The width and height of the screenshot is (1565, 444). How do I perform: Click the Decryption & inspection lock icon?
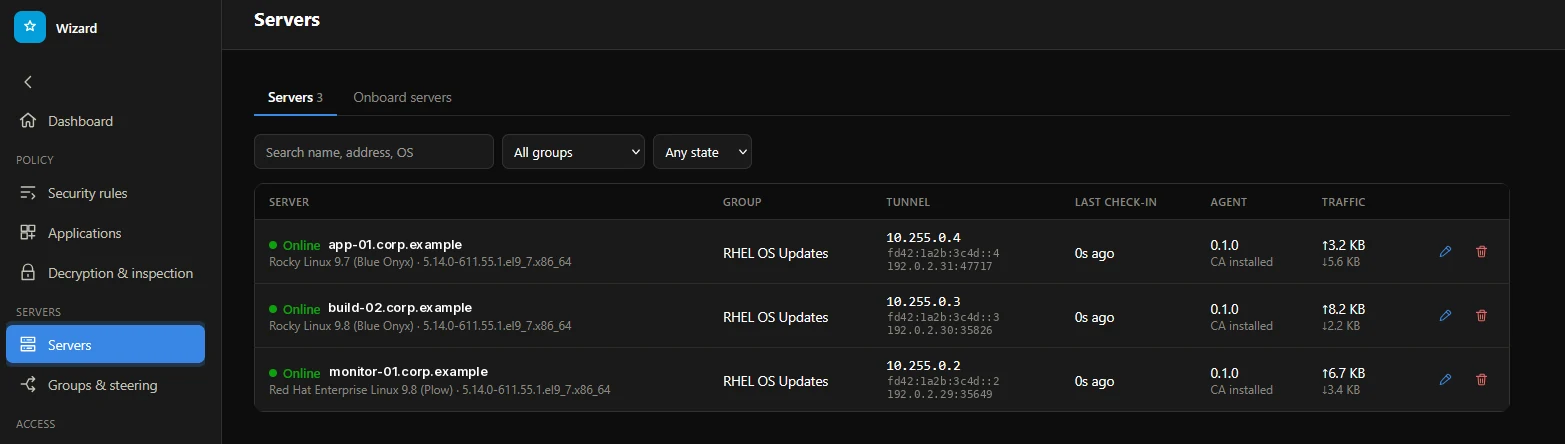[x=28, y=273]
